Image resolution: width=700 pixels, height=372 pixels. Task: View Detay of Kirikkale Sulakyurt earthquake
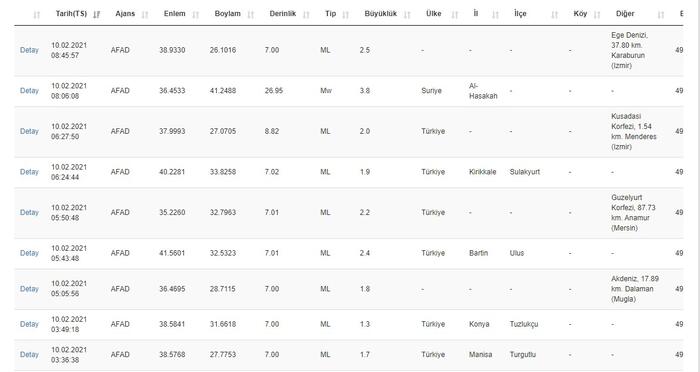point(29,172)
